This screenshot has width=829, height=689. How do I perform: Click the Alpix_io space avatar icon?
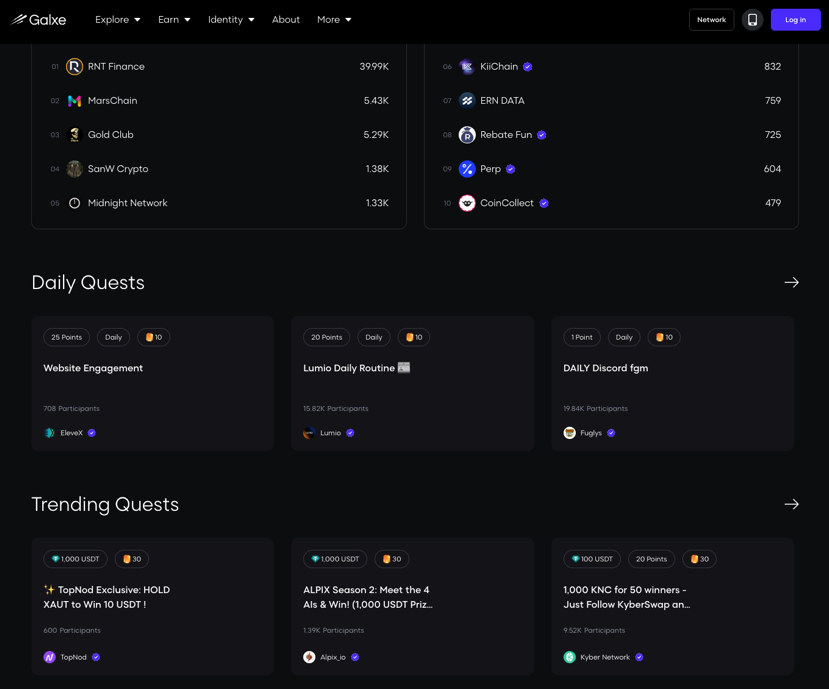(309, 657)
